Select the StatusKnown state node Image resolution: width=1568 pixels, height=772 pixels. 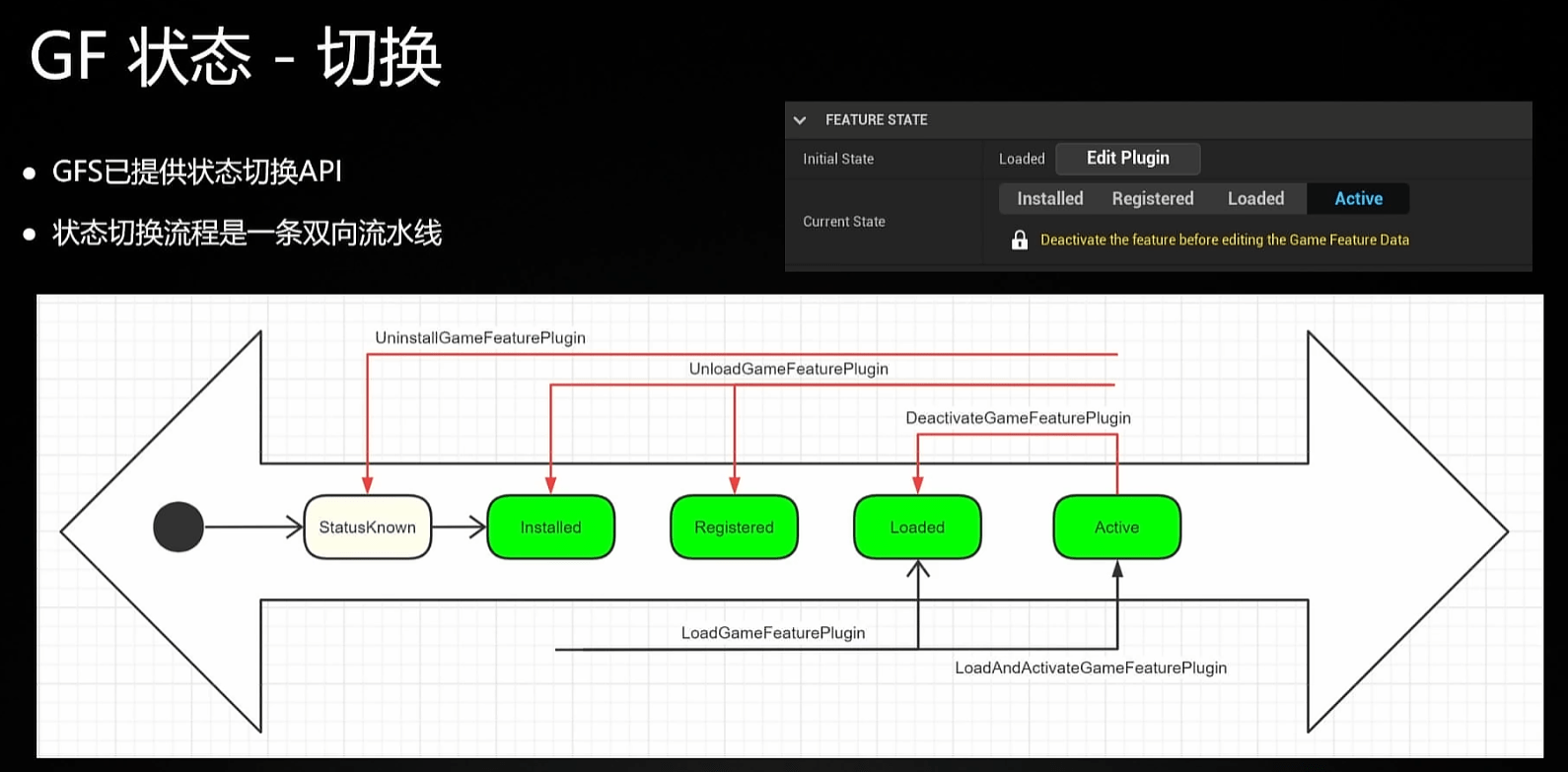tap(367, 527)
